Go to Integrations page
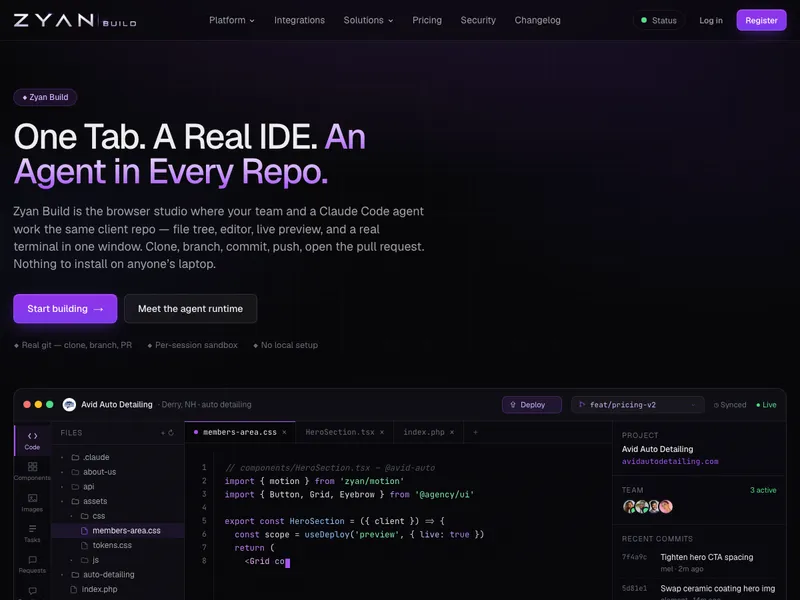800x600 pixels. pyautogui.click(x=299, y=20)
